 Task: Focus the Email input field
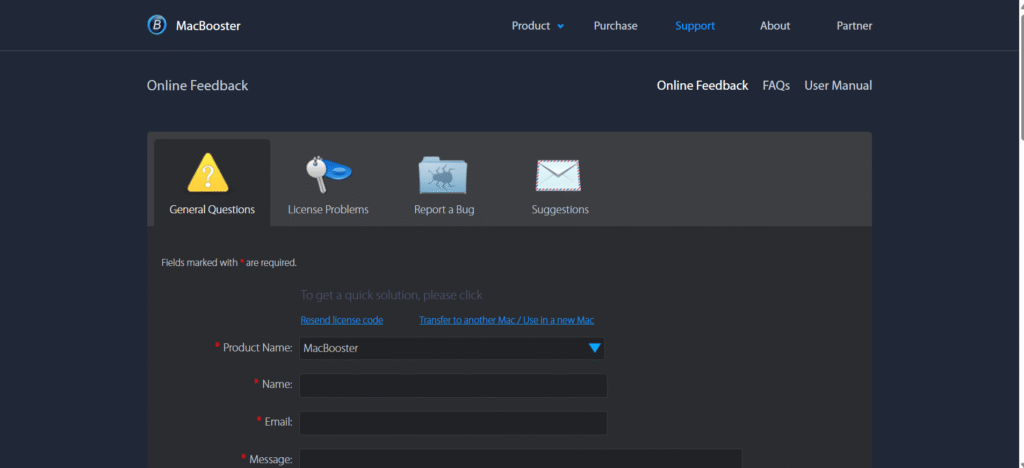click(453, 422)
